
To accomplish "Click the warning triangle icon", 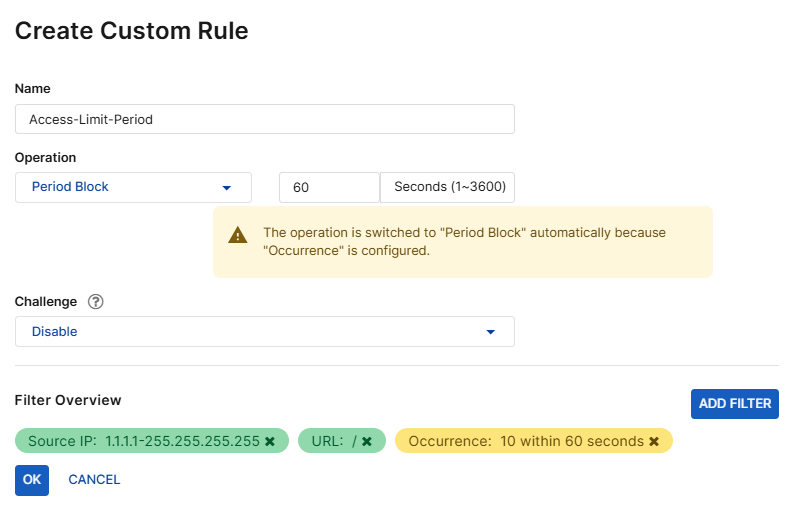I will click(x=238, y=235).
